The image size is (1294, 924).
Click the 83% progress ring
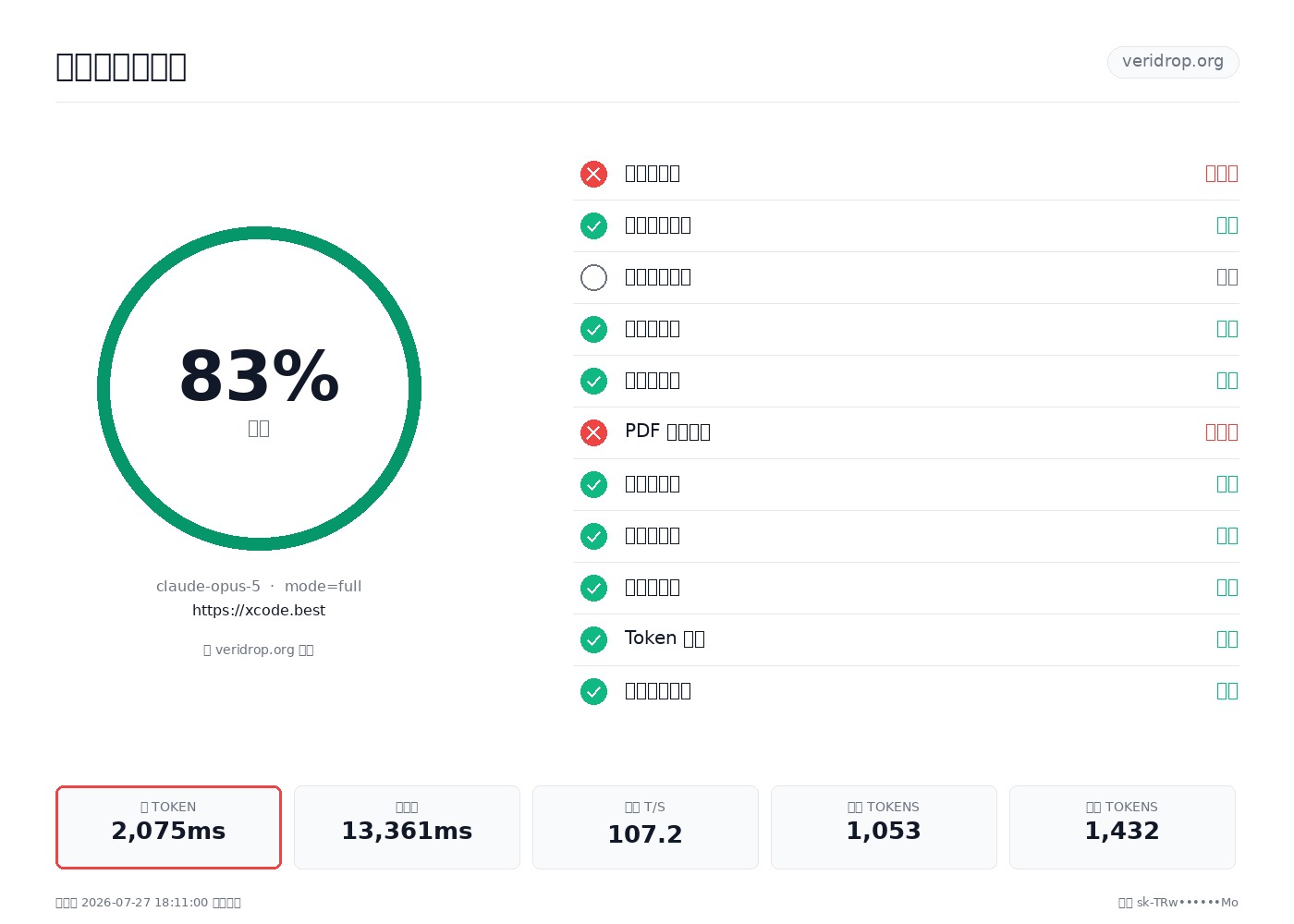point(259,388)
